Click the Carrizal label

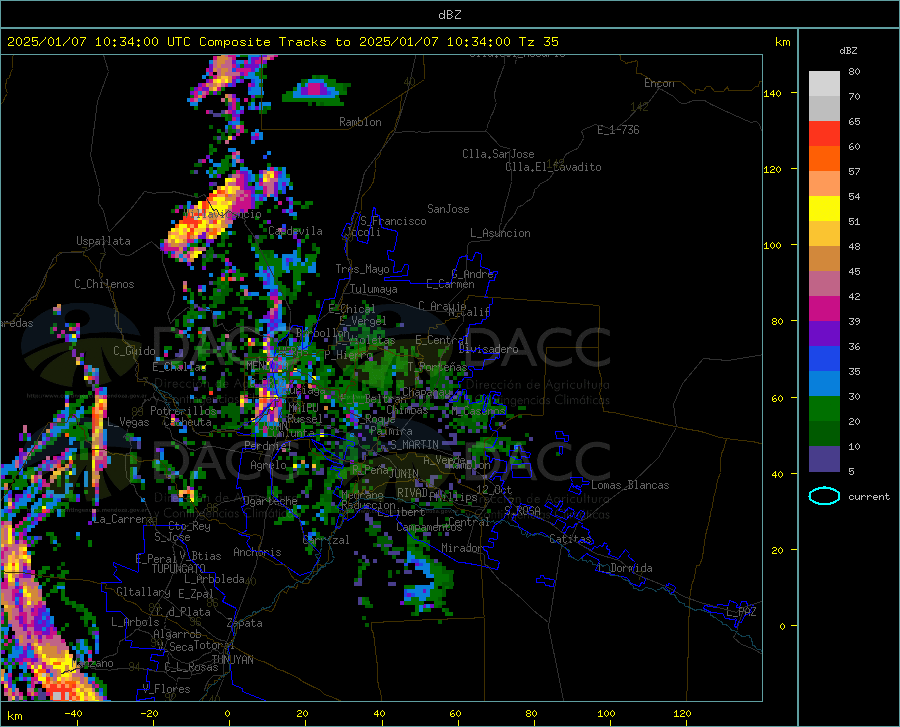[326, 540]
